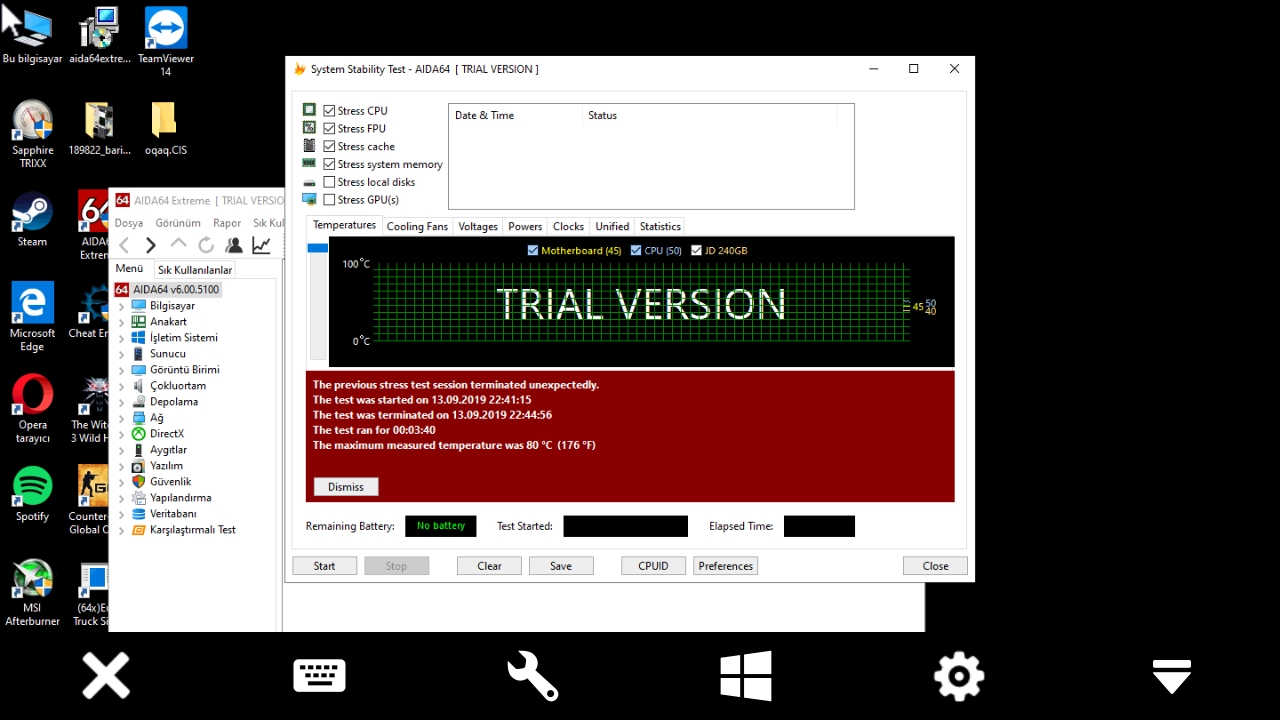Select the oqaq.CIS folder icon
The height and width of the screenshot is (720, 1280).
pos(166,128)
